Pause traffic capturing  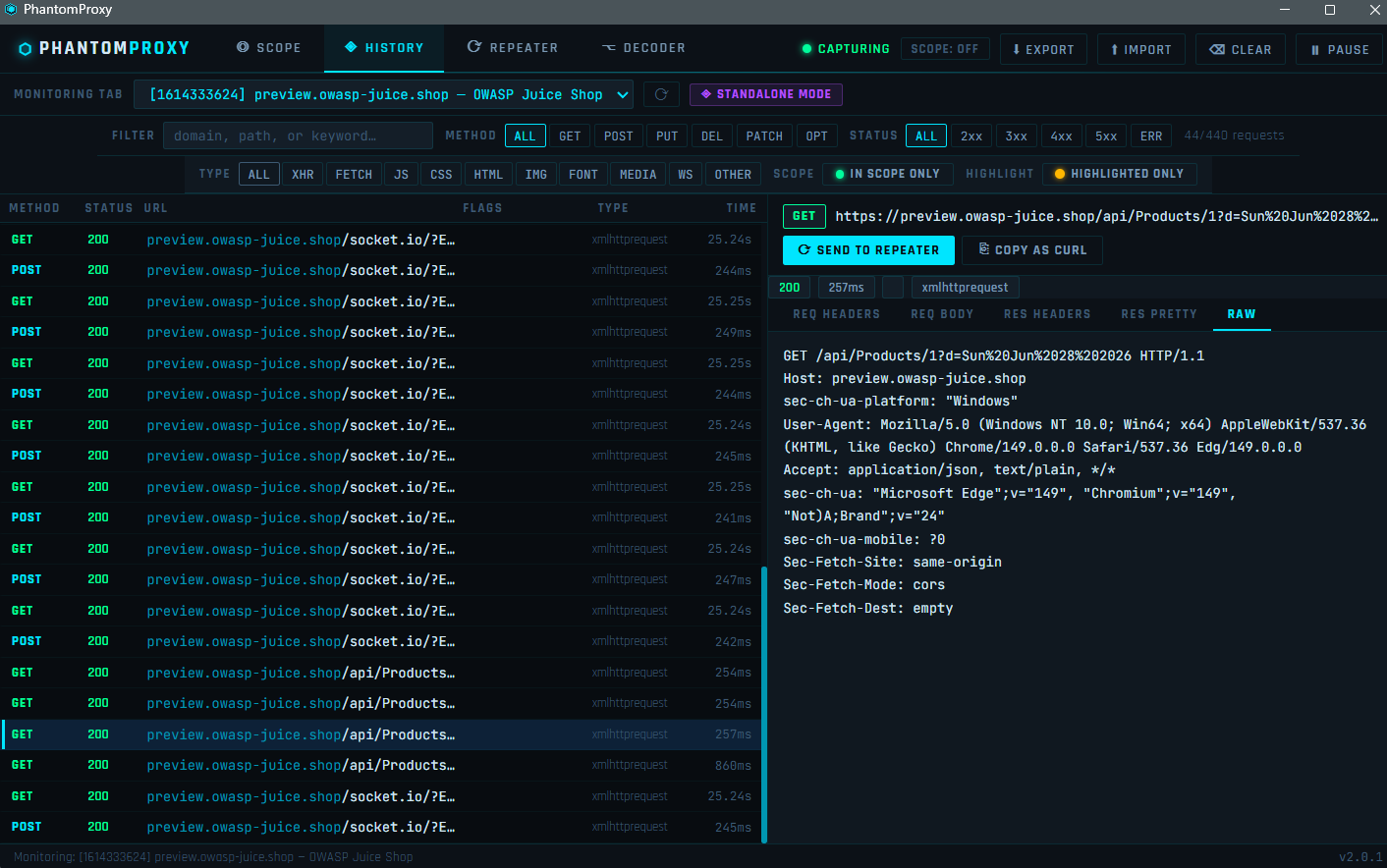1340,49
